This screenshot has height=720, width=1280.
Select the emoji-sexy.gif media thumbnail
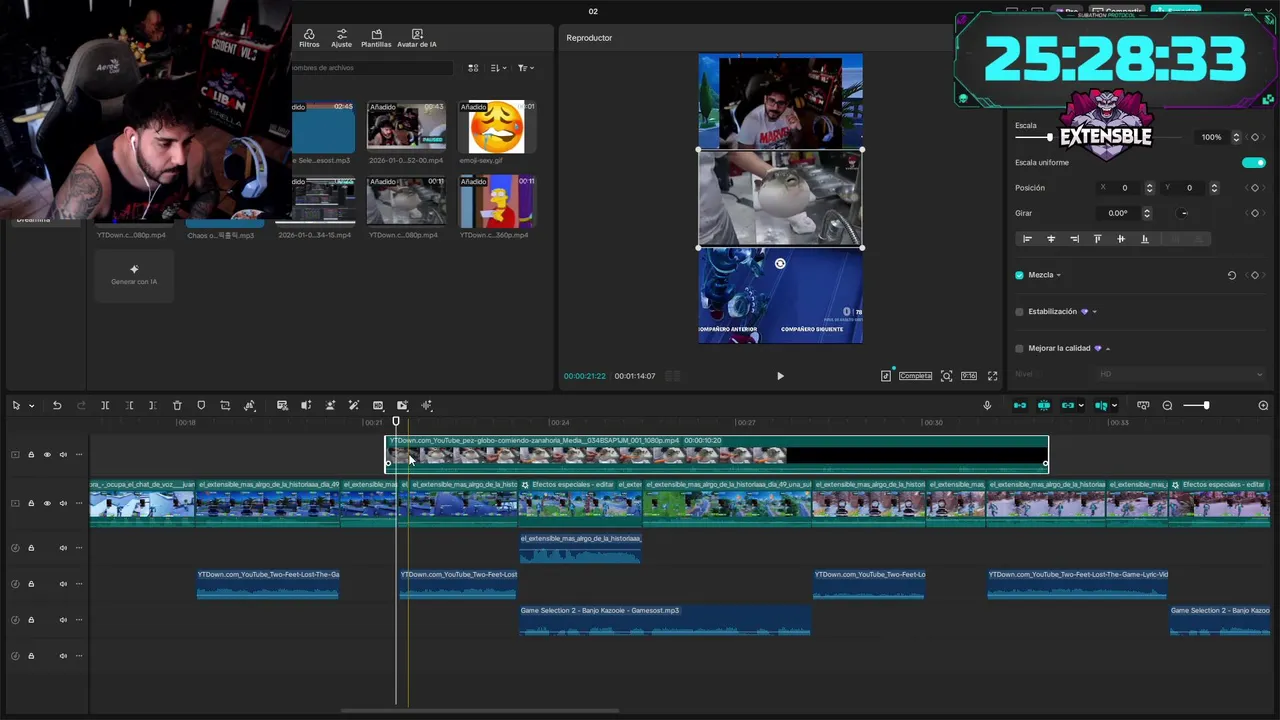tap(496, 127)
